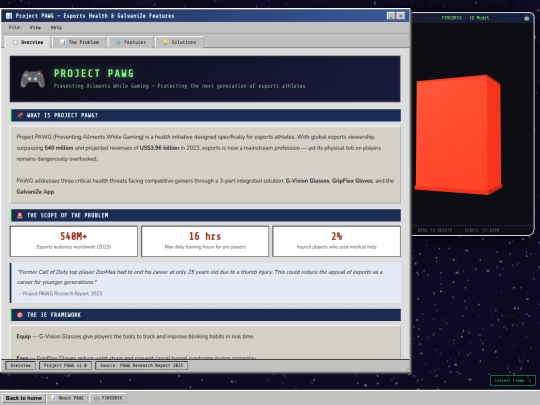The height and width of the screenshot is (405, 540).
Task: Close the Project PAWG window
Action: click(401, 16)
